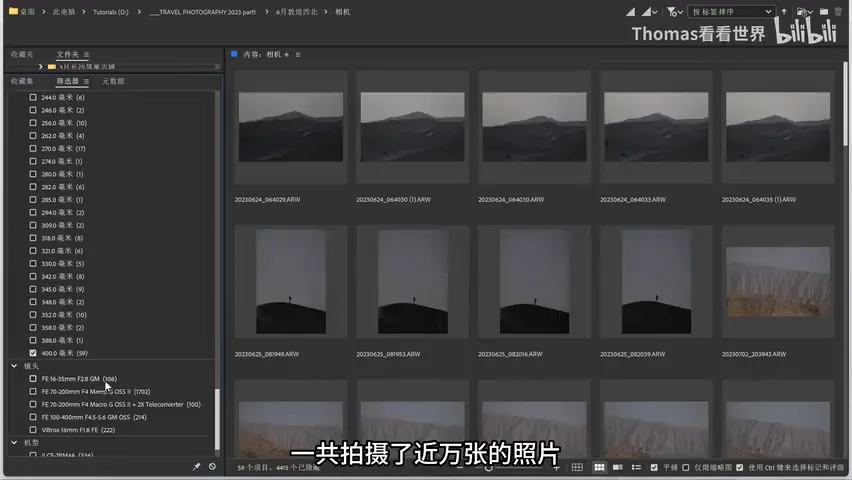Create a new folder with folder icon
Screen dimensions: 852x480
coord(824,12)
